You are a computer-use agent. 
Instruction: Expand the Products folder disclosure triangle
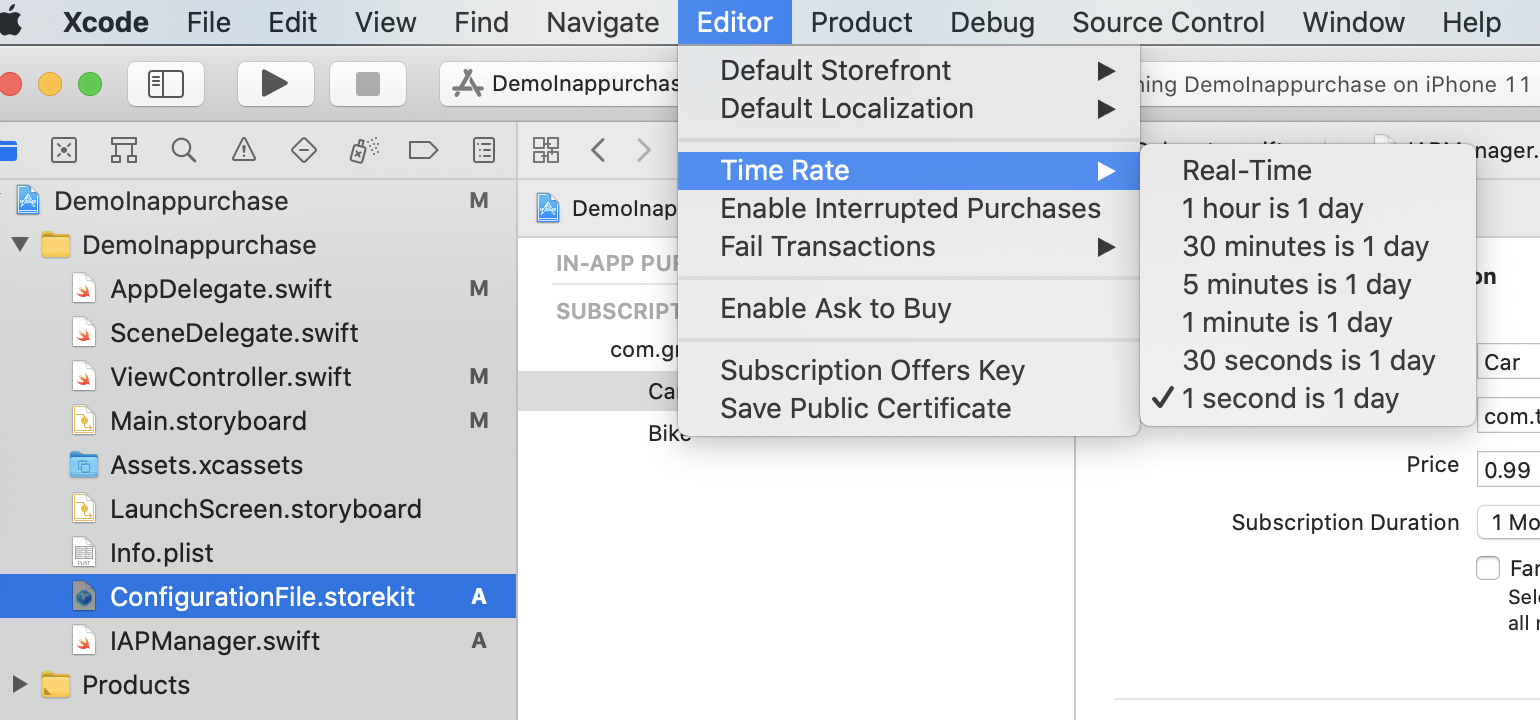pyautogui.click(x=20, y=685)
